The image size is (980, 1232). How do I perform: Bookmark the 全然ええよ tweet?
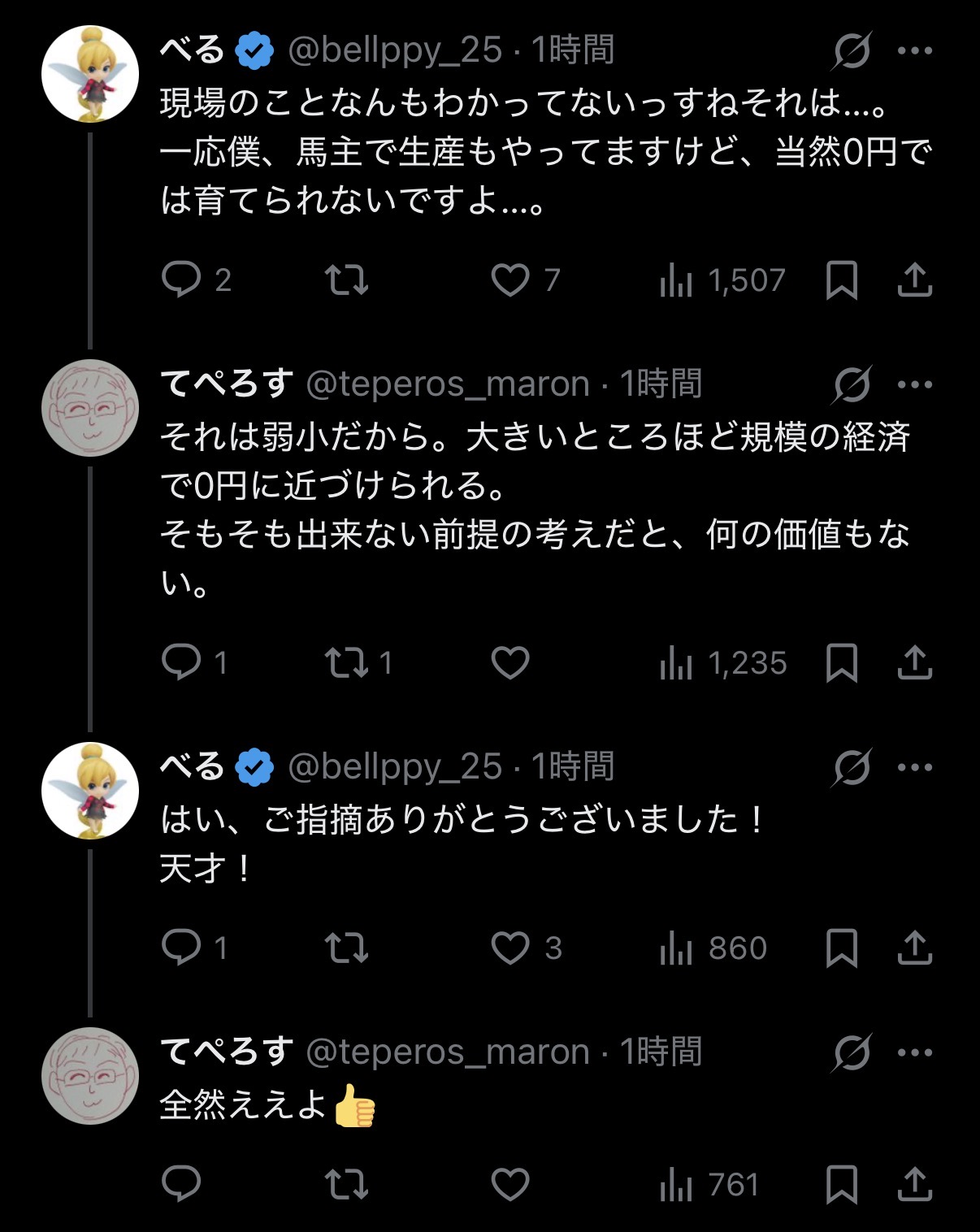(842, 1185)
